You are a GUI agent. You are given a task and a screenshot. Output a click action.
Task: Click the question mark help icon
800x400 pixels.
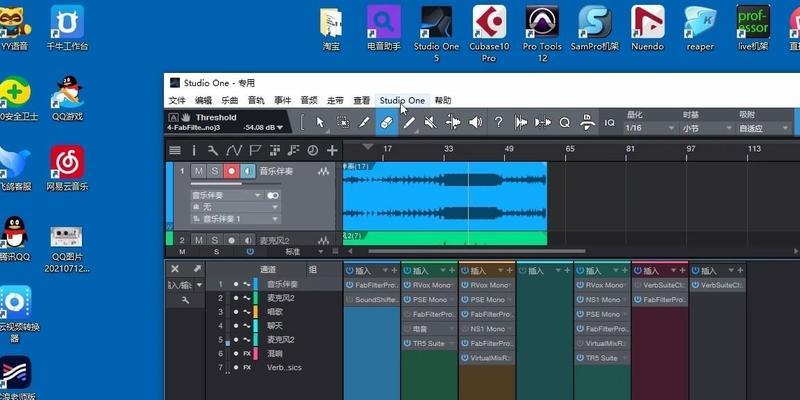498,122
